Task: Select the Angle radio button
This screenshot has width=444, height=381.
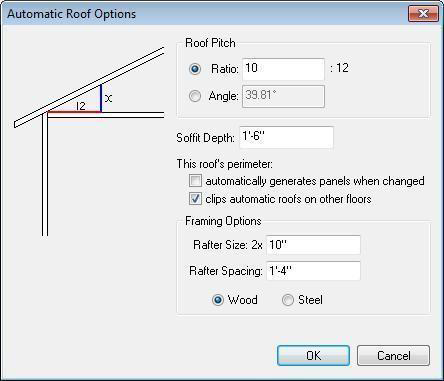Action: pyautogui.click(x=195, y=96)
